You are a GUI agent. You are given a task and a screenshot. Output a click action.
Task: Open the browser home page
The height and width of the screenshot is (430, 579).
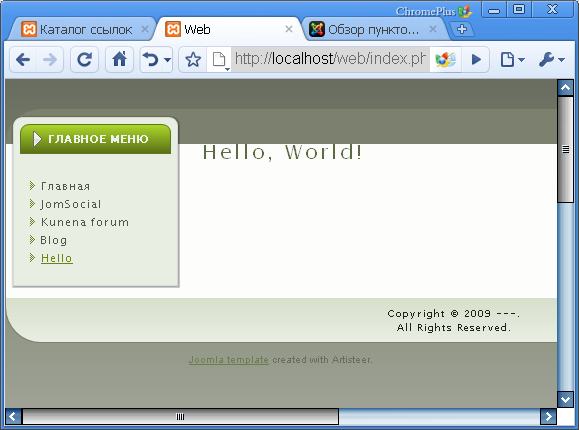[119, 59]
